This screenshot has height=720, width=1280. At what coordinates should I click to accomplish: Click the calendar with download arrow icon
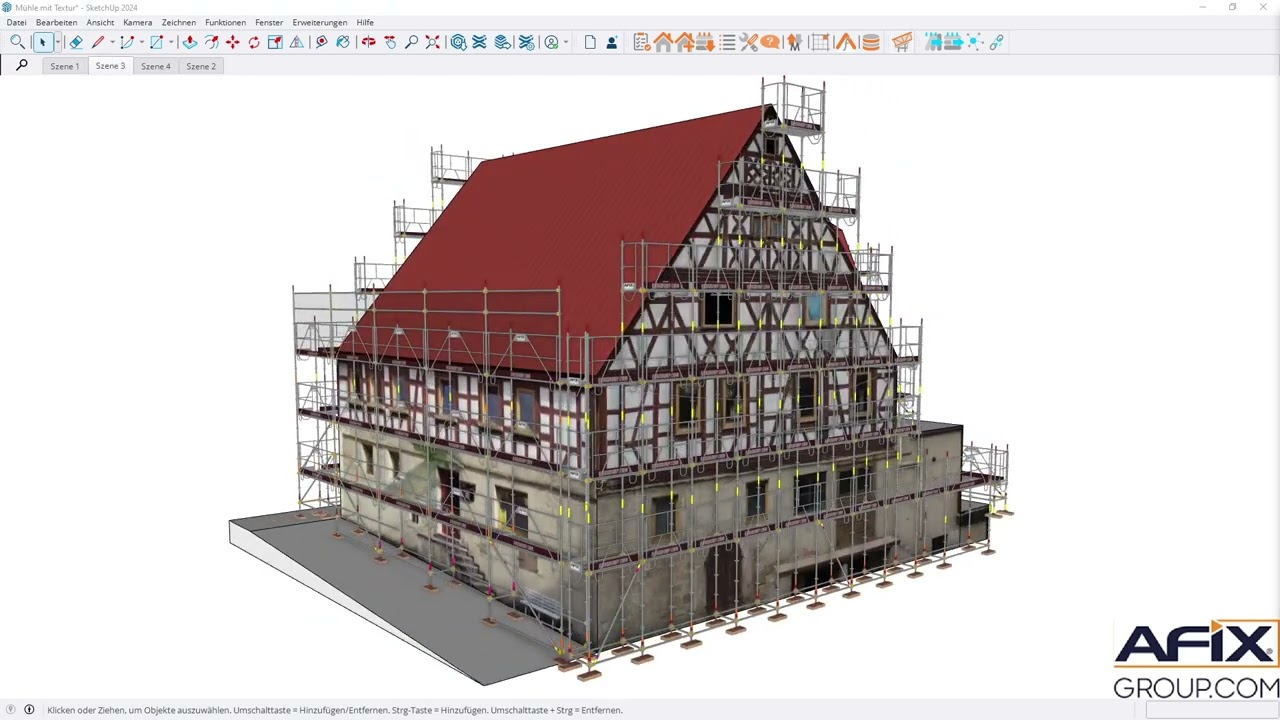(705, 42)
